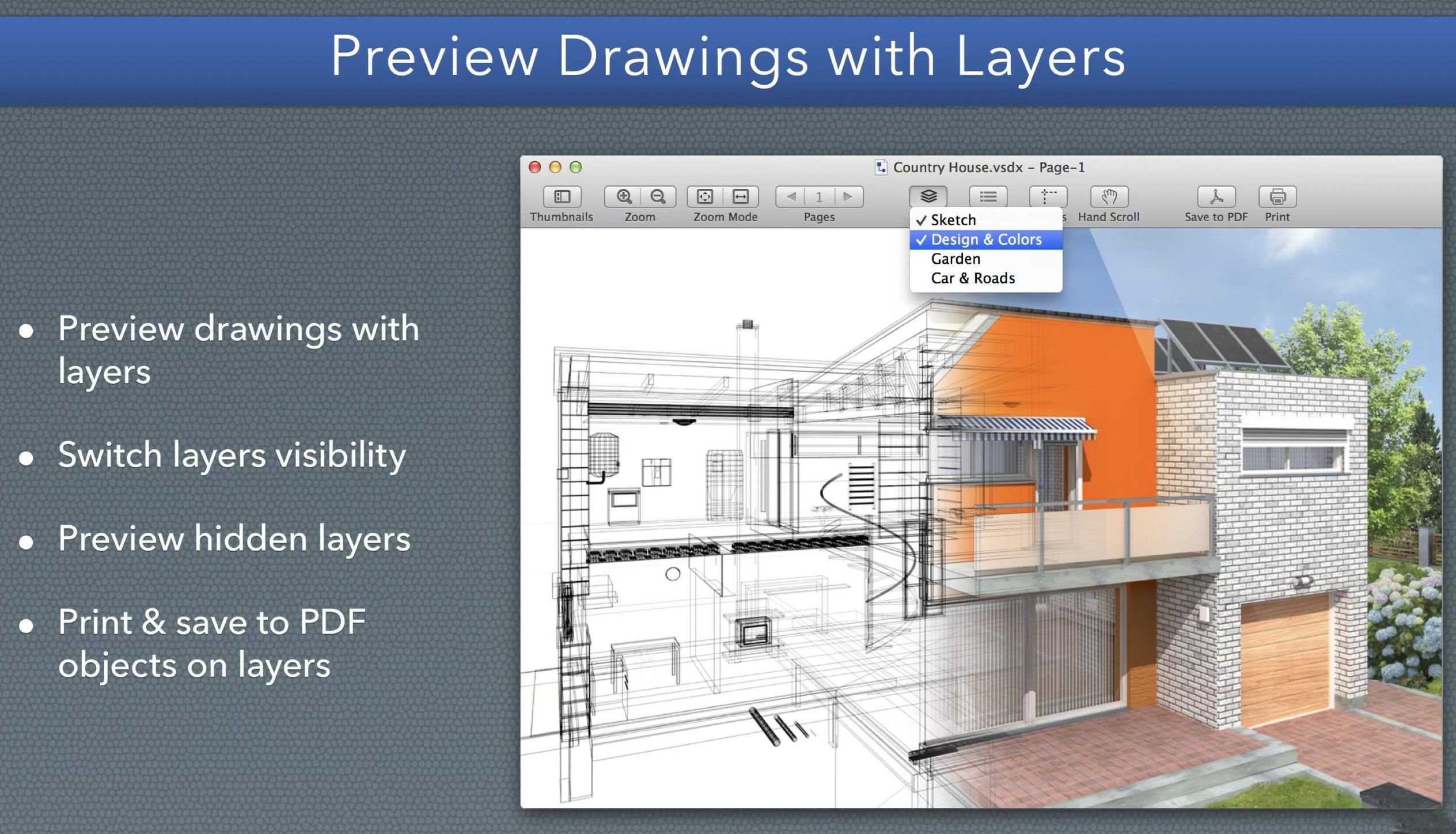Uncheck the Design & Colors layer
The height and width of the screenshot is (834, 1456).
pyautogui.click(x=985, y=240)
